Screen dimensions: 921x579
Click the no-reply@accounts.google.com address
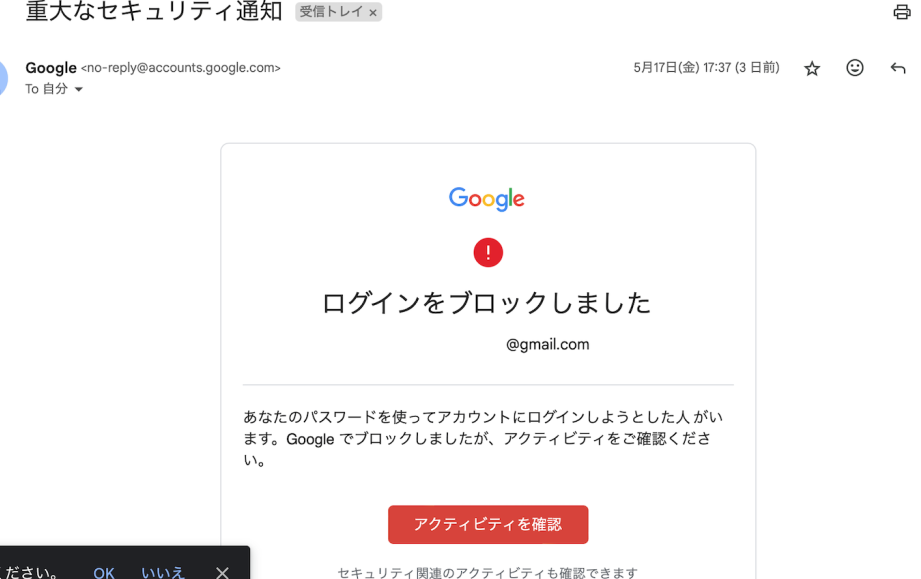(181, 68)
